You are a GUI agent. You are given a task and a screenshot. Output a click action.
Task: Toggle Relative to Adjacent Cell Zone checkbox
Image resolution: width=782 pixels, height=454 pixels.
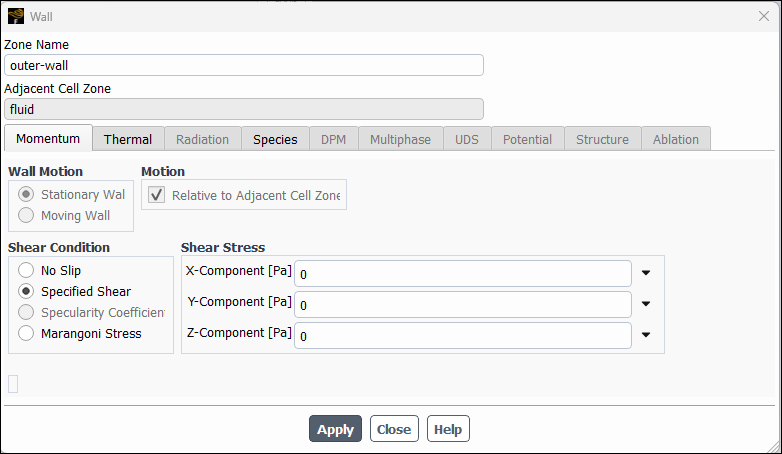tap(157, 196)
